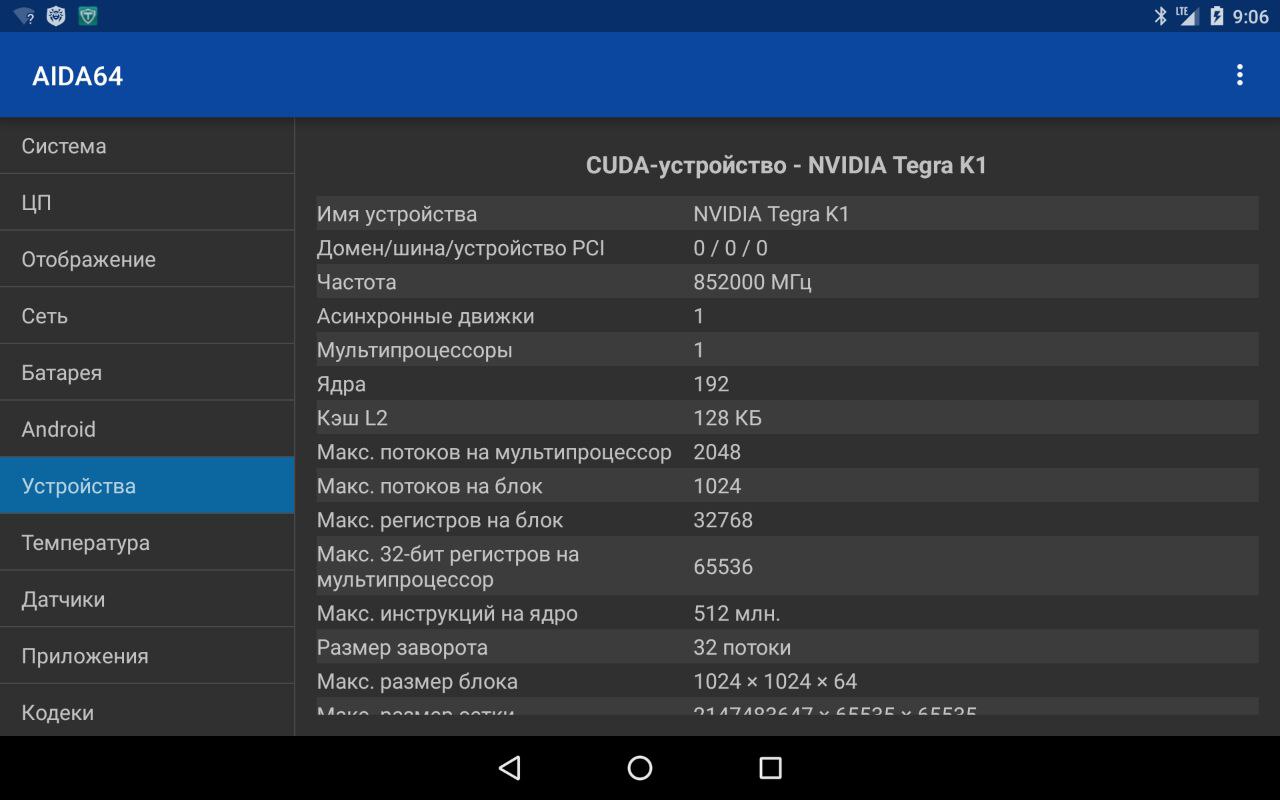This screenshot has width=1280, height=800.
Task: Select the "Ядра" label
Action: pyautogui.click(x=342, y=384)
